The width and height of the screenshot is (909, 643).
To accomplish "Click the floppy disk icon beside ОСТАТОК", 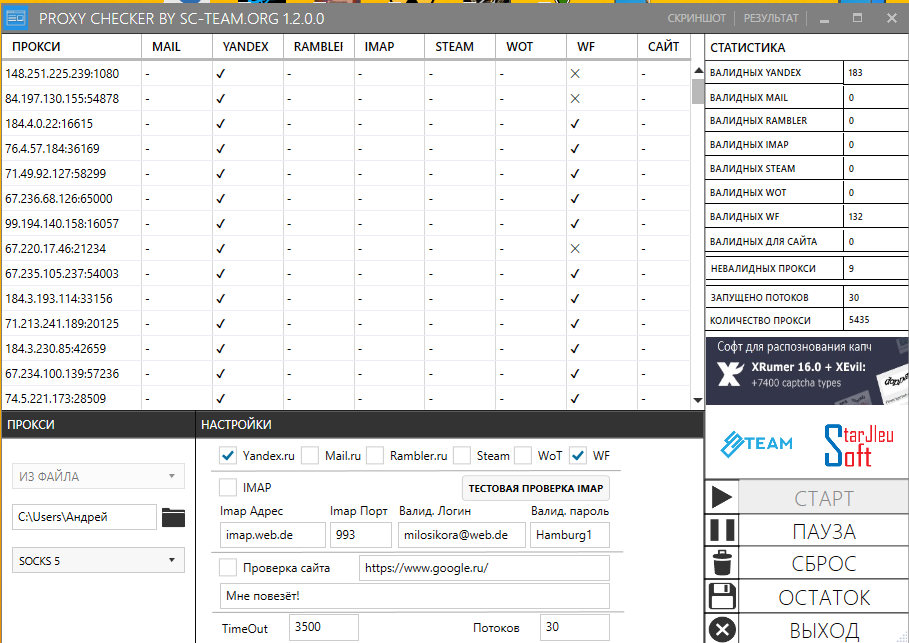I will (x=722, y=596).
